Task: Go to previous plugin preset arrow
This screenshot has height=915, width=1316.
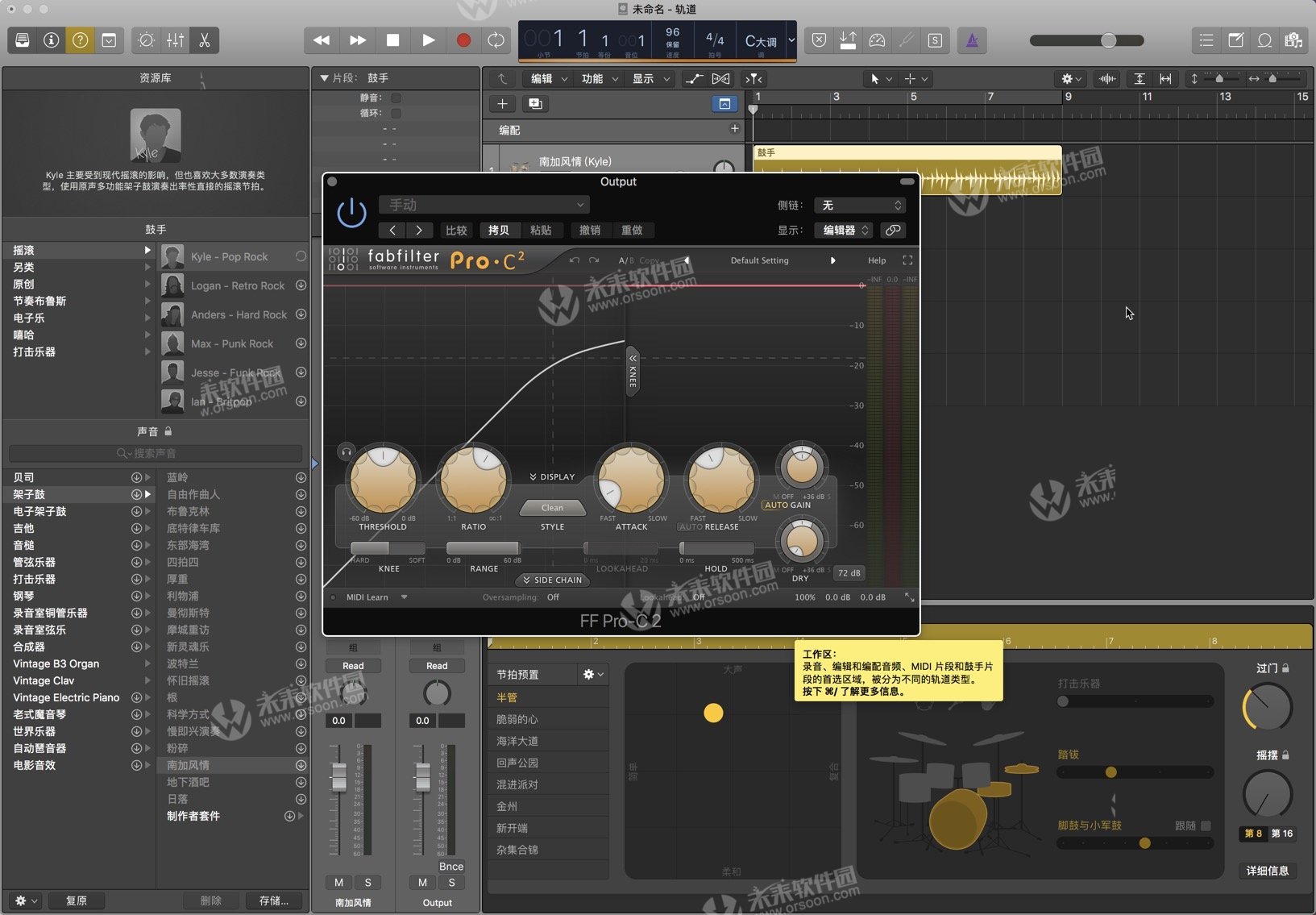Action: [x=392, y=231]
